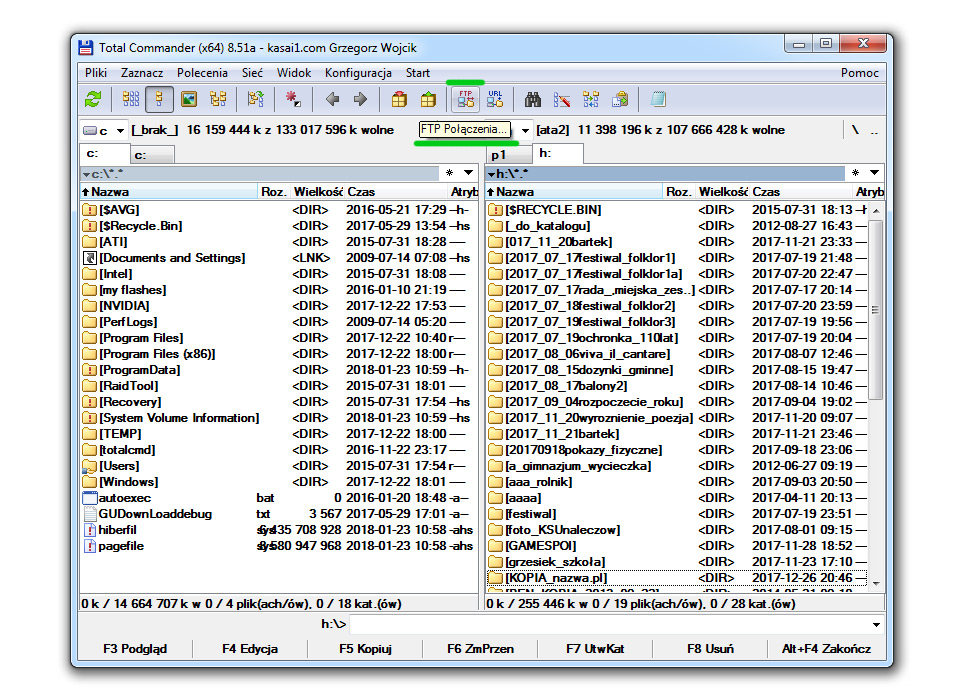Select the [Program Files (x86)] row

tap(279, 354)
